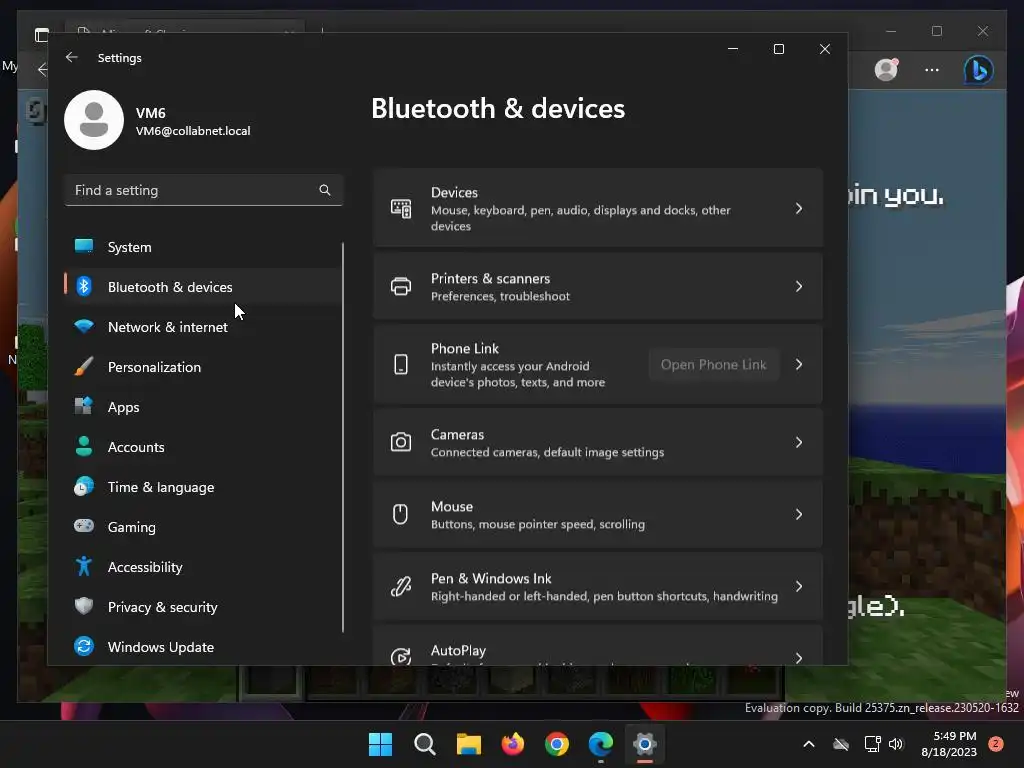Screen dimensions: 1024x768
Task: Click the search magnifier in Find a setting
Action: coord(325,190)
